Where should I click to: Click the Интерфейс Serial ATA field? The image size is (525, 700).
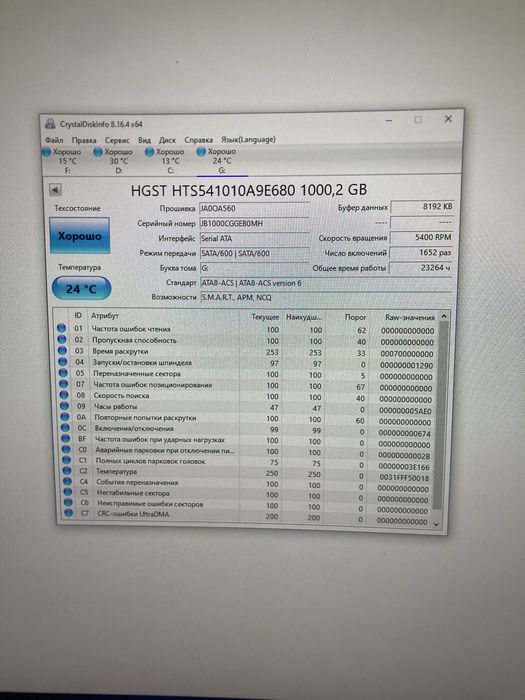tap(254, 238)
